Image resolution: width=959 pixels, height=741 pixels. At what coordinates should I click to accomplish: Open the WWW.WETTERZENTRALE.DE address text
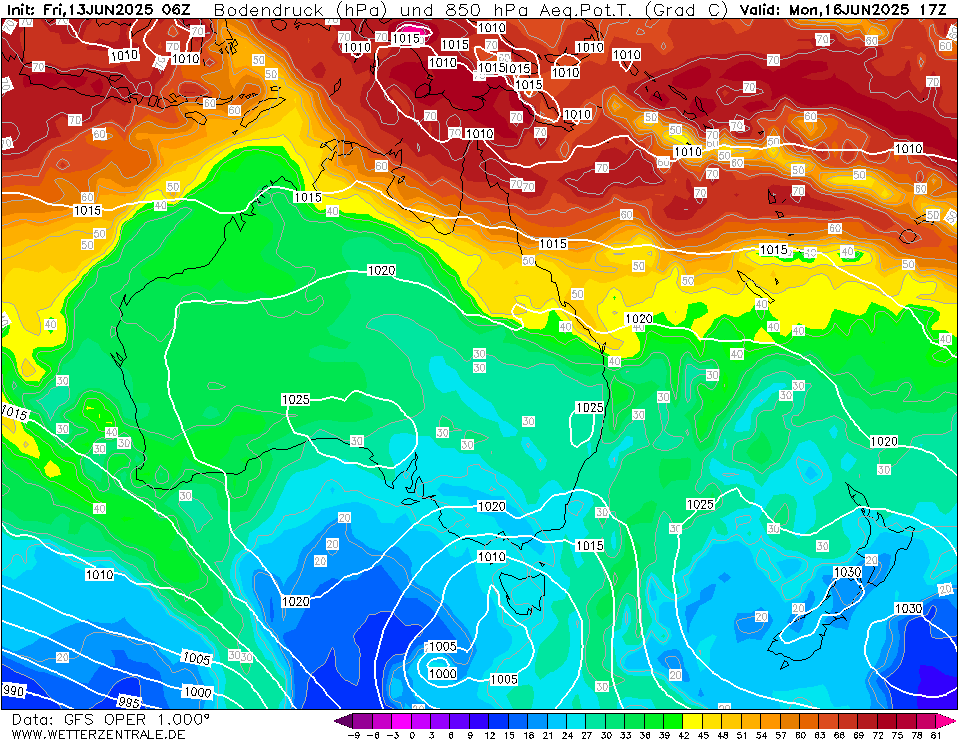[98, 734]
